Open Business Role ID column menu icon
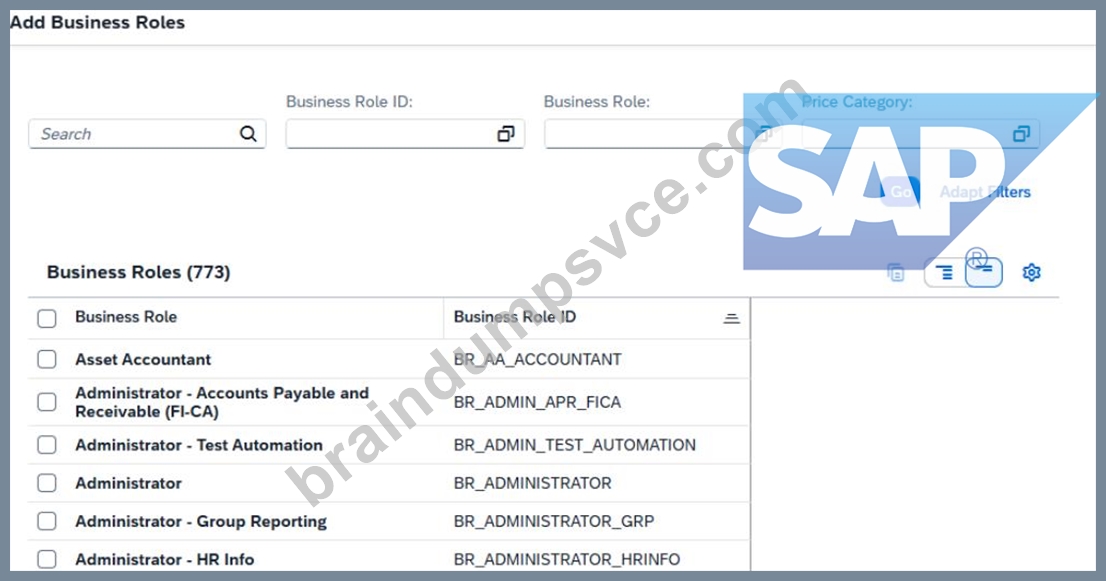Viewport: 1106px width, 581px height. click(x=731, y=319)
